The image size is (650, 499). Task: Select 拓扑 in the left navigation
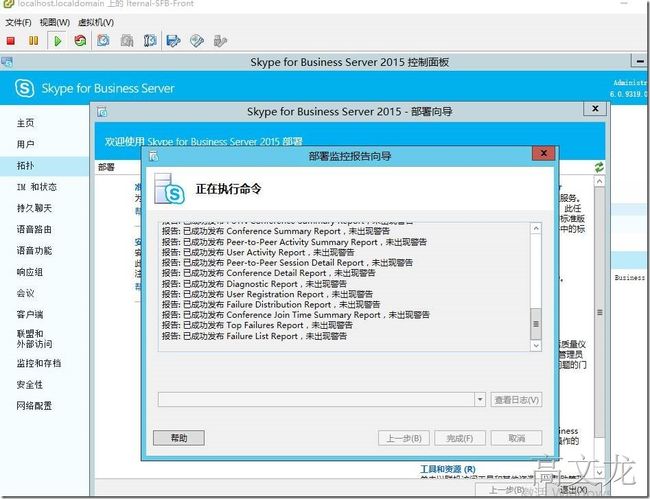click(x=25, y=166)
